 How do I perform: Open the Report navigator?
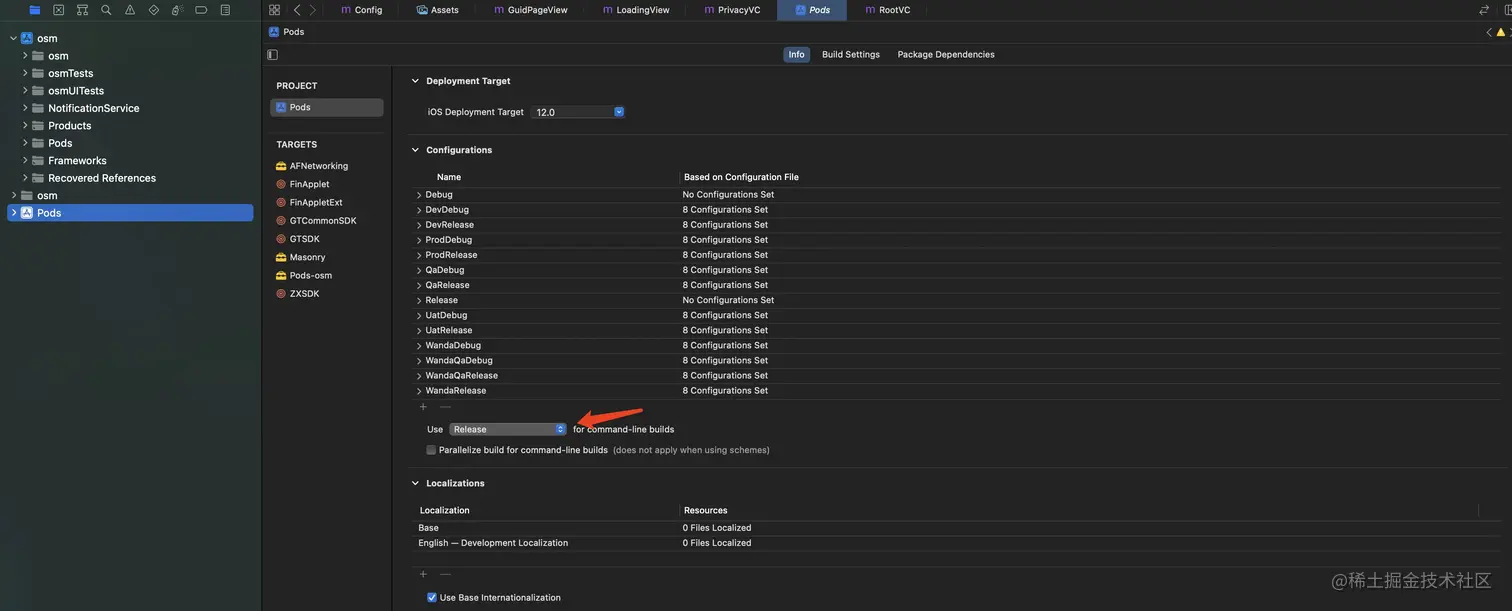tap(225, 10)
